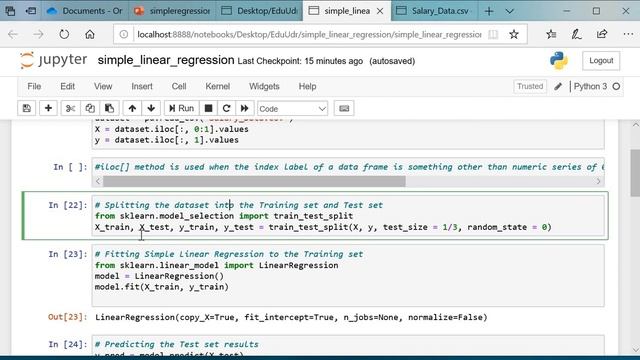Open the Edit menu
640x360 pixels.
pos(67,87)
